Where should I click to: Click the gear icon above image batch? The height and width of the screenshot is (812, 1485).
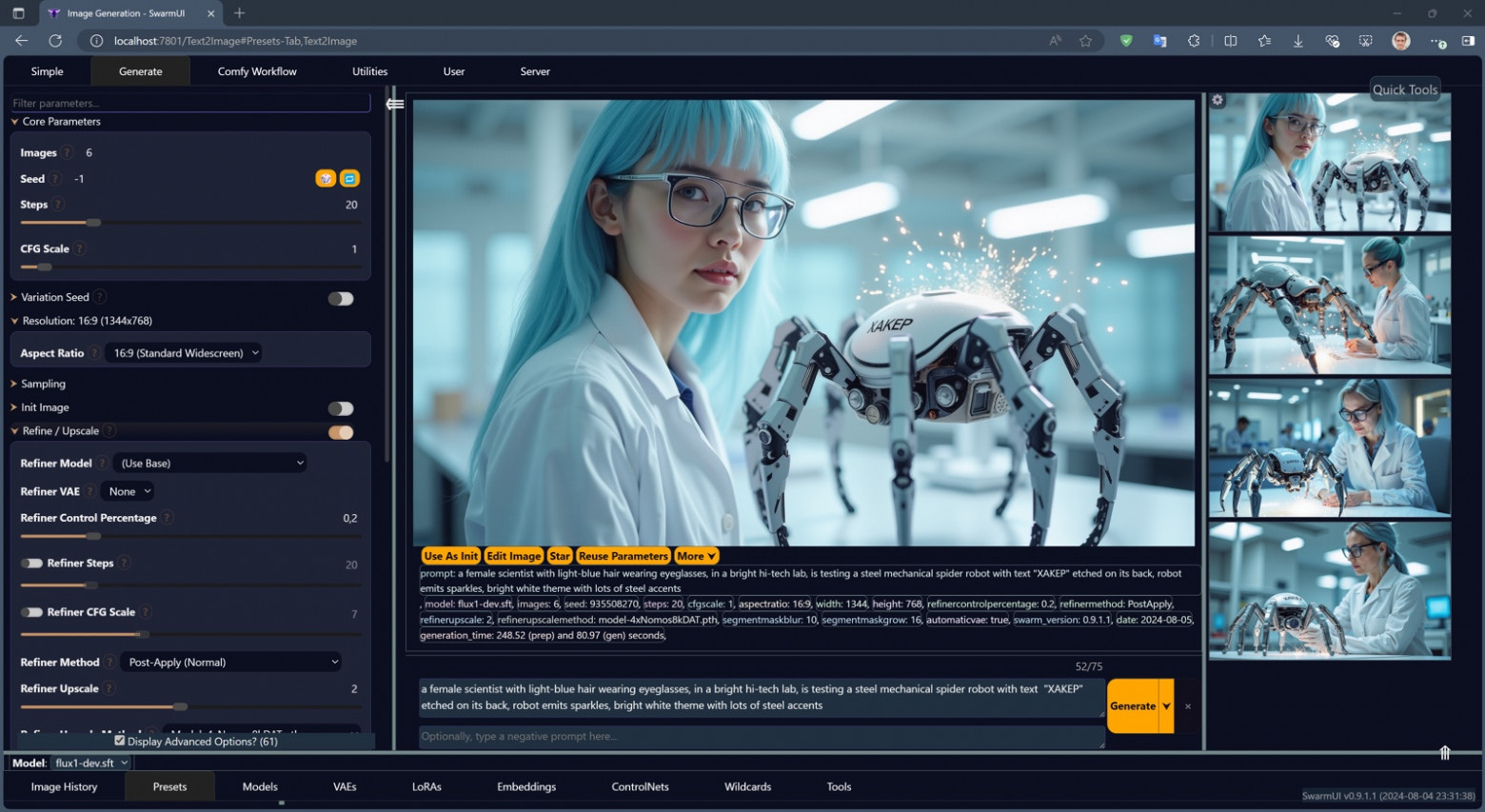(1217, 100)
